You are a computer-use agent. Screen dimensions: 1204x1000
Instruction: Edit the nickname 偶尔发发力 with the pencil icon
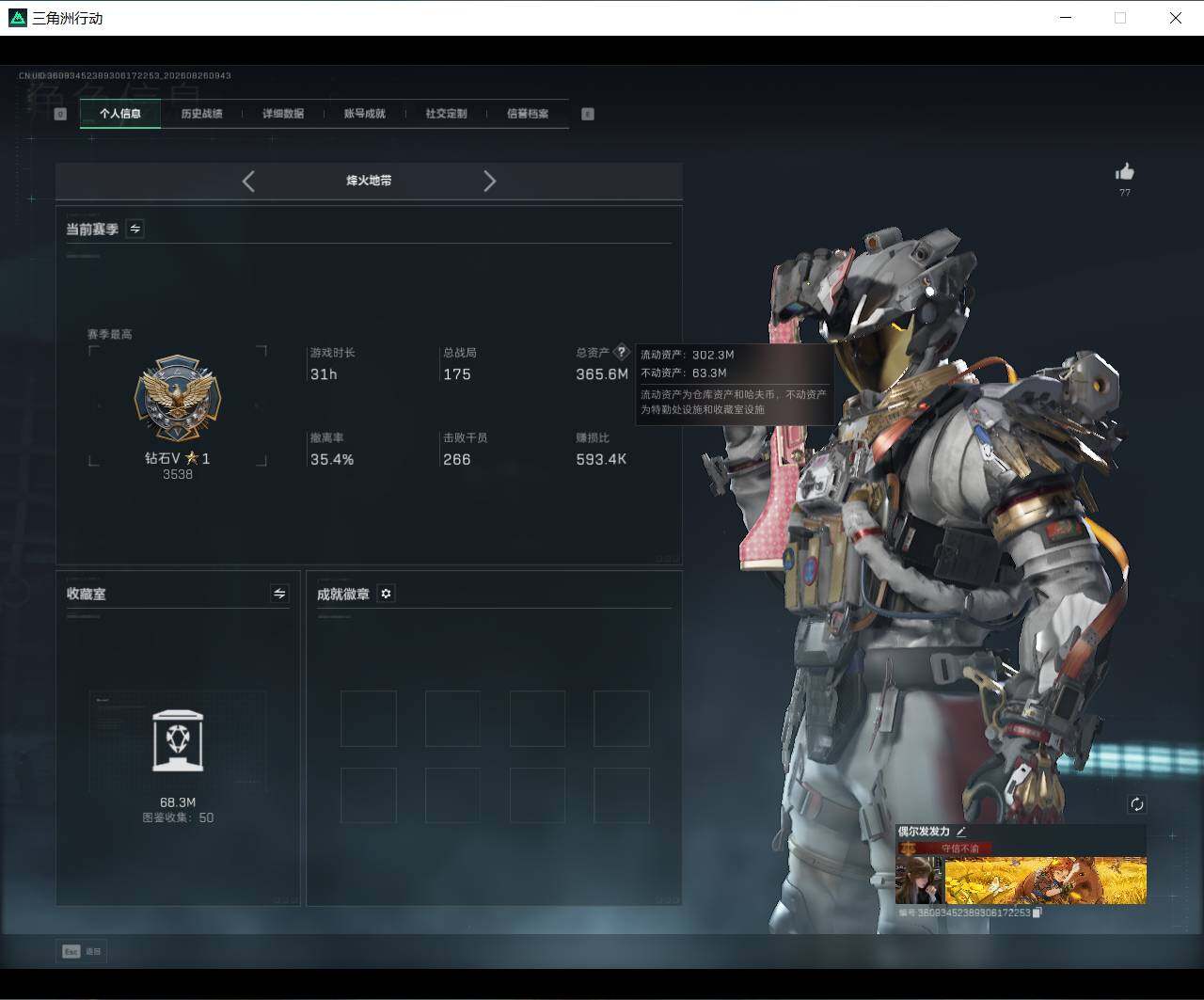960,832
